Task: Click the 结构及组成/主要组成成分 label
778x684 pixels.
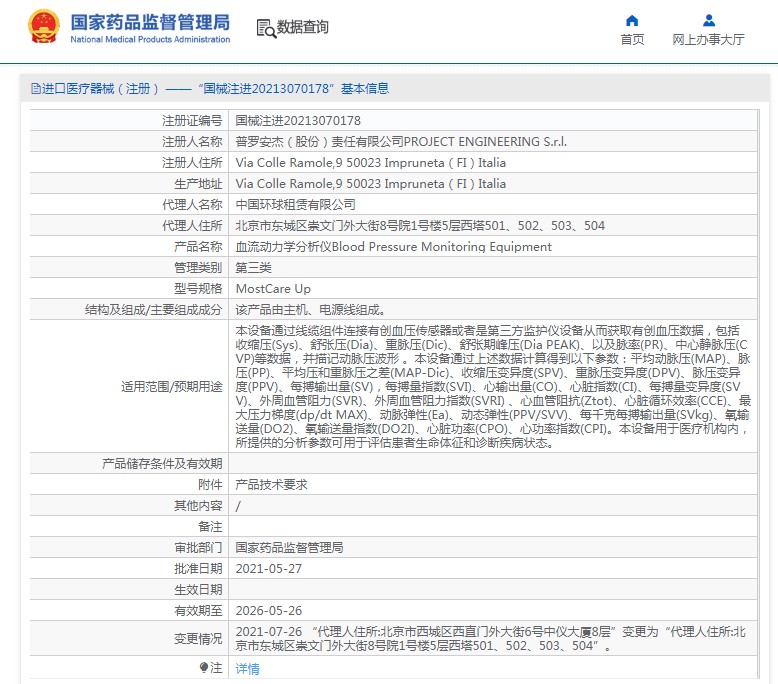Action: pyautogui.click(x=153, y=310)
